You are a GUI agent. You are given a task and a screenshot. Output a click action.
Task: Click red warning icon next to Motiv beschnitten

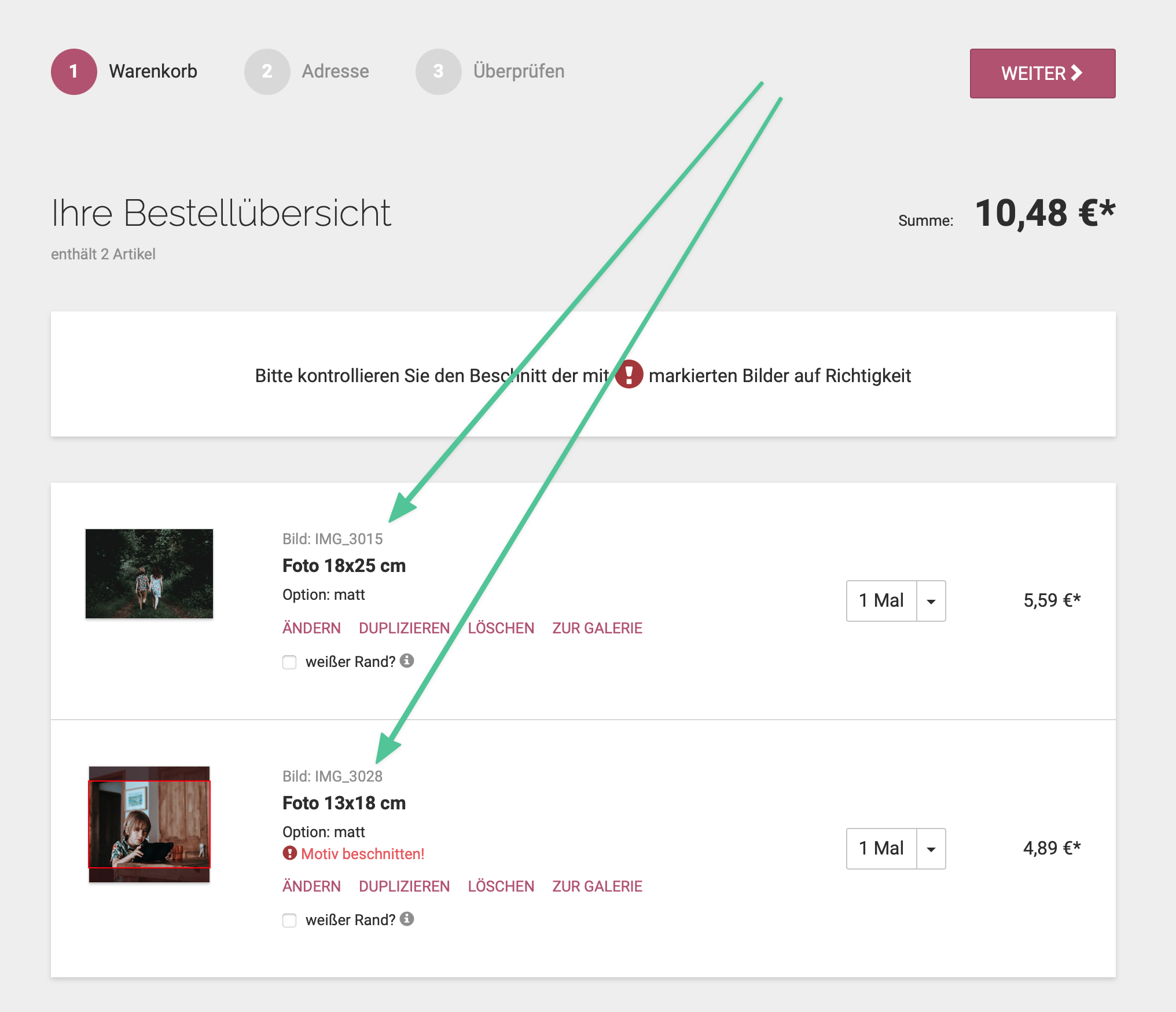[289, 853]
